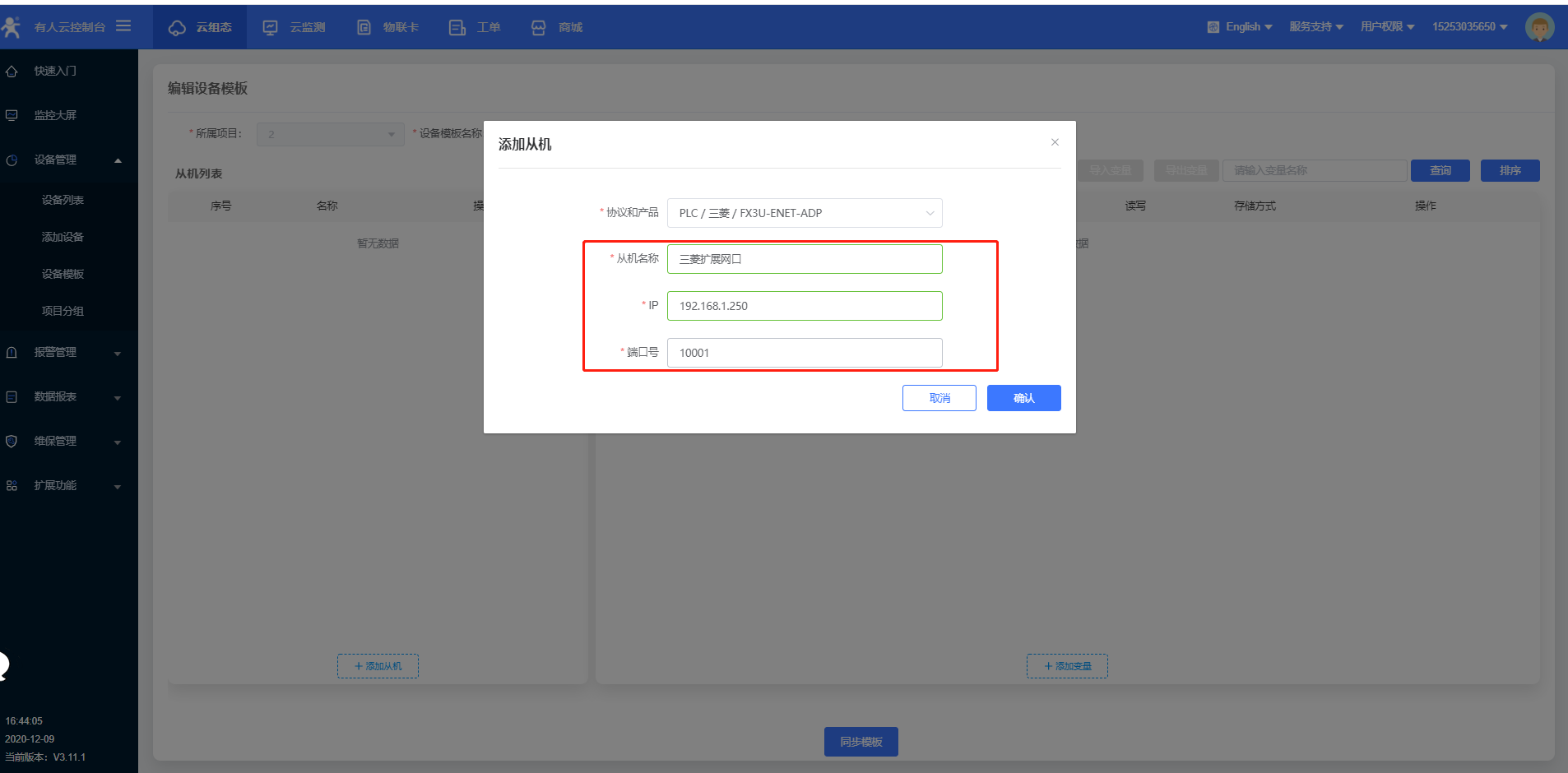The image size is (1568, 773).
Task: Close the 添加从机 dialog with X icon
Action: [1055, 142]
